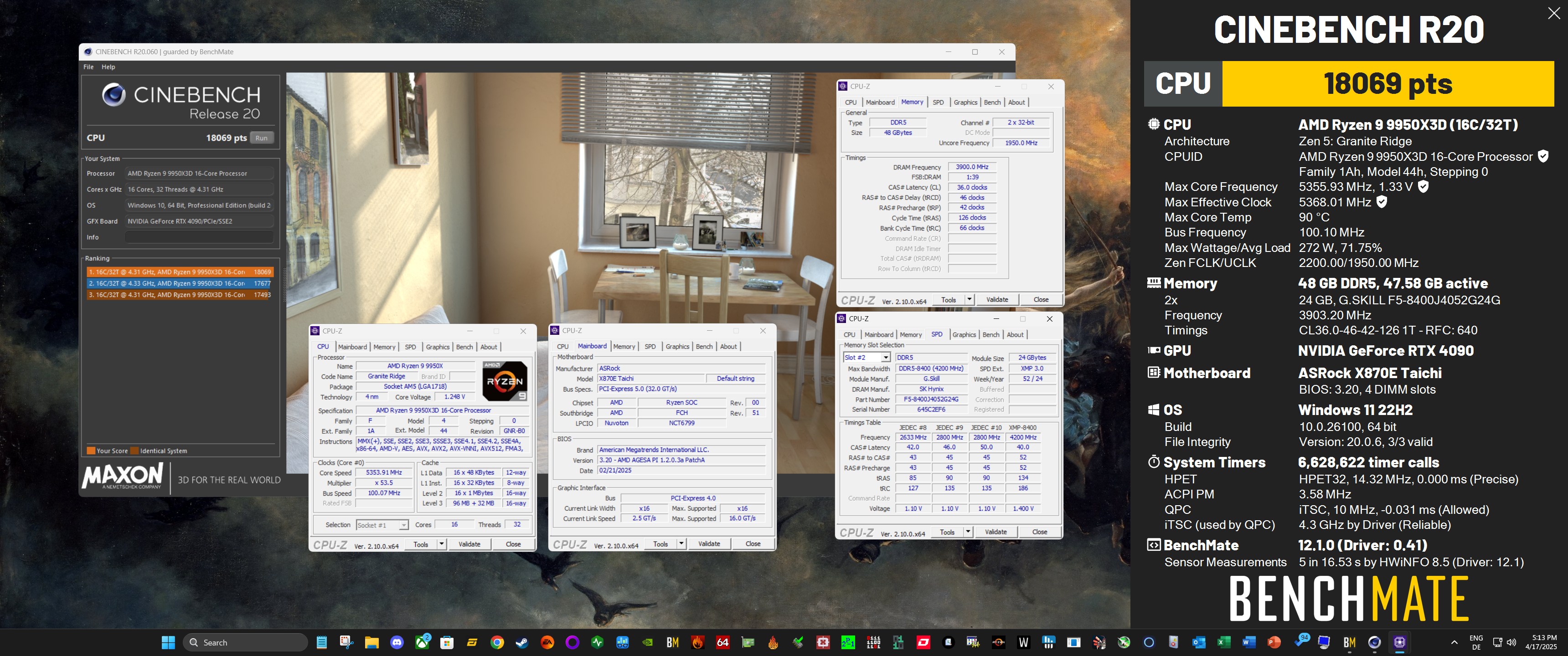Switch to the active CPU-Z taskbar icon

pos(1399,642)
